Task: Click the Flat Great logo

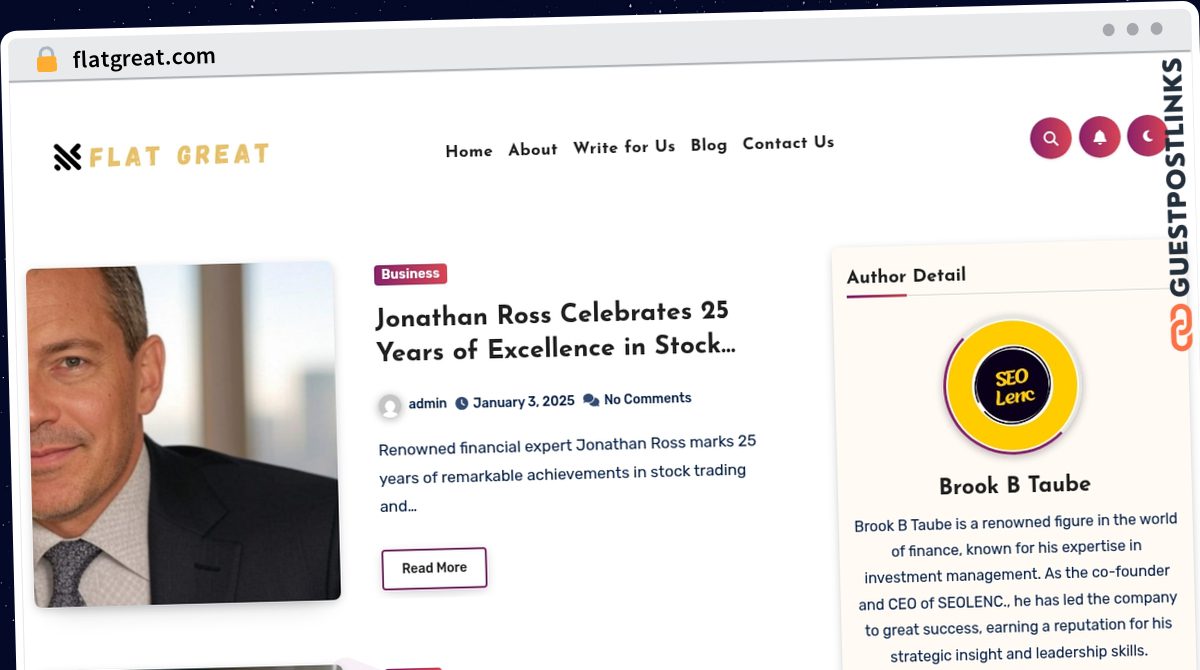Action: coord(161,156)
